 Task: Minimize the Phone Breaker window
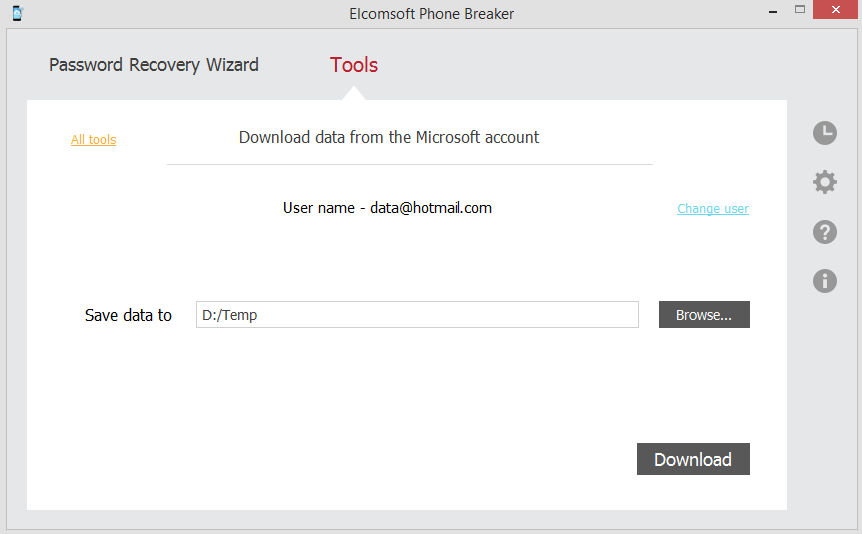click(x=771, y=10)
